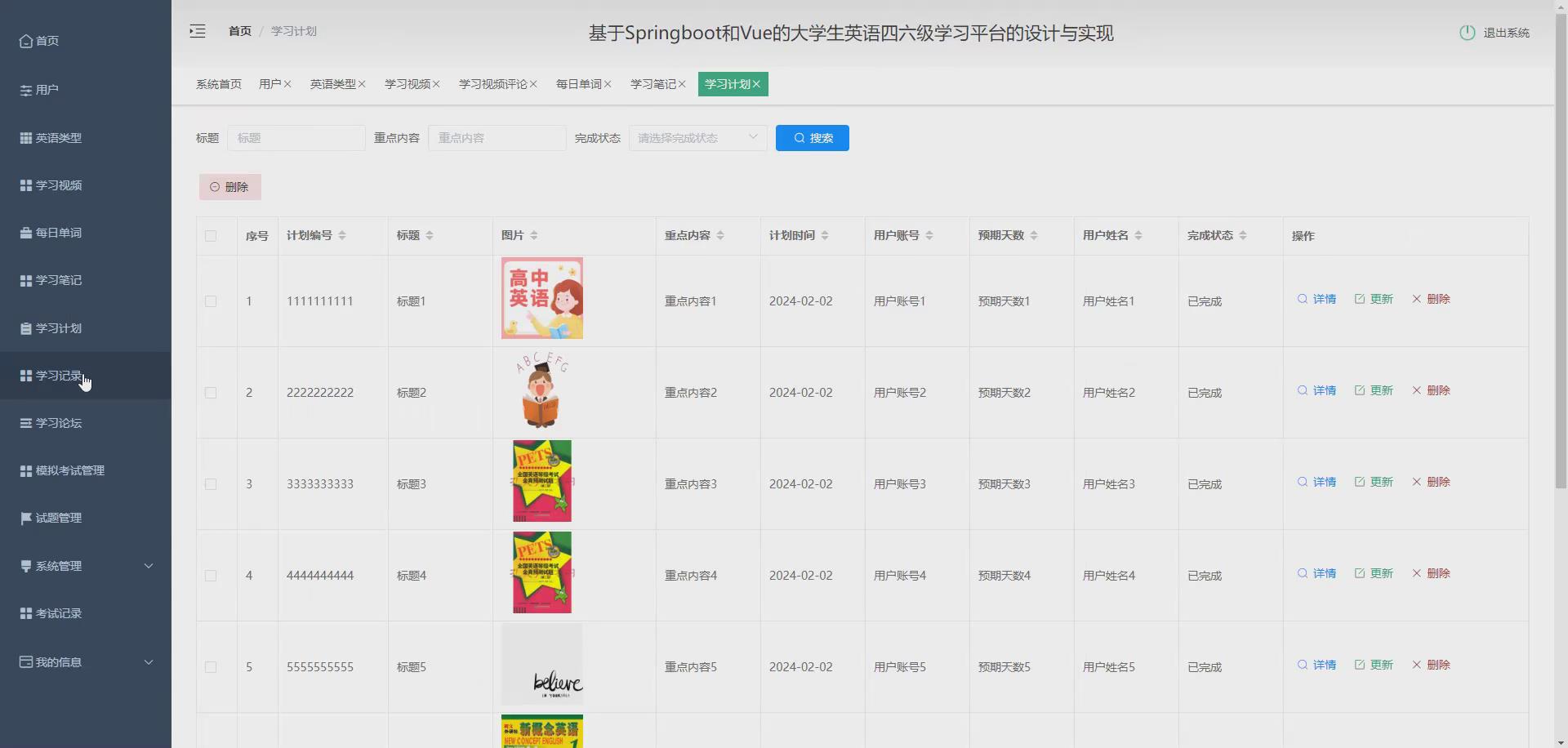Open 学习计划 in the sidebar
Image resolution: width=1568 pixels, height=748 pixels.
86,328
